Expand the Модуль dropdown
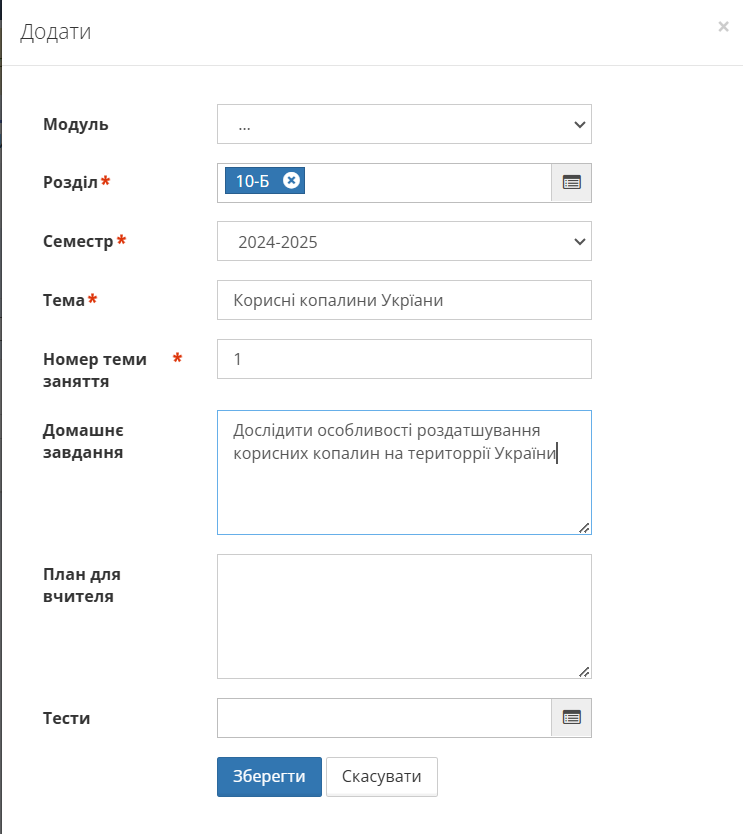The image size is (743, 834). 404,125
